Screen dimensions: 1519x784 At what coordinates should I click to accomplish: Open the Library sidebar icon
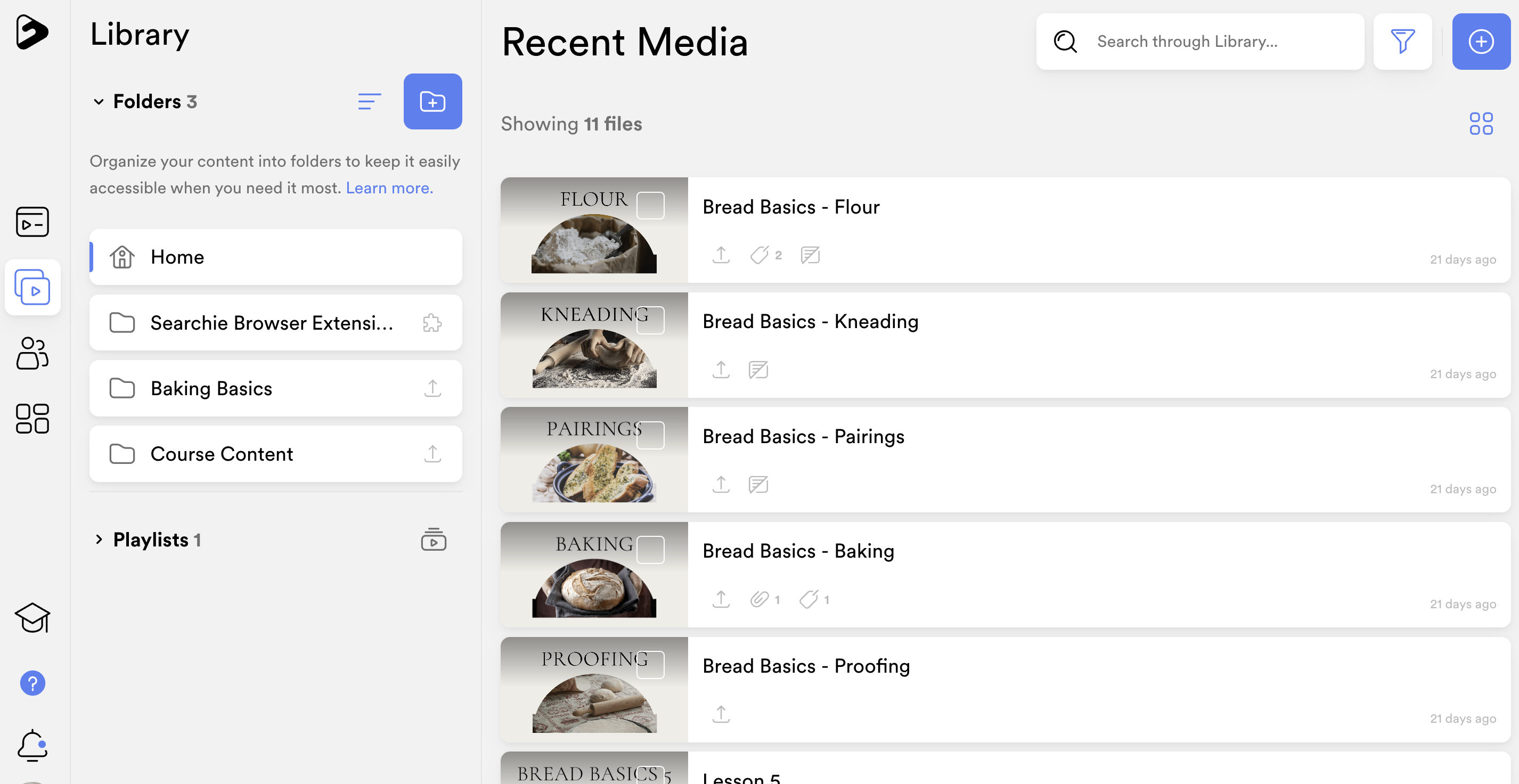coord(32,287)
